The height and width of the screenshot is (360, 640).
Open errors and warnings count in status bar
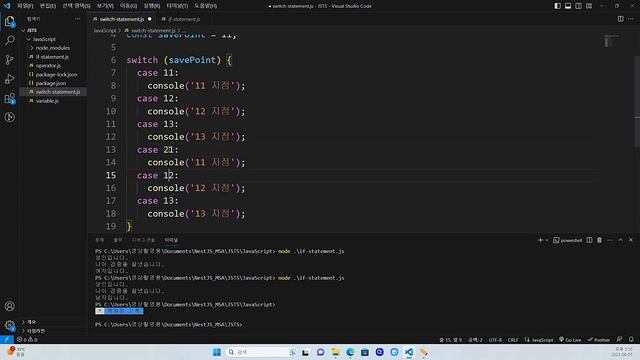pyautogui.click(x=27, y=340)
